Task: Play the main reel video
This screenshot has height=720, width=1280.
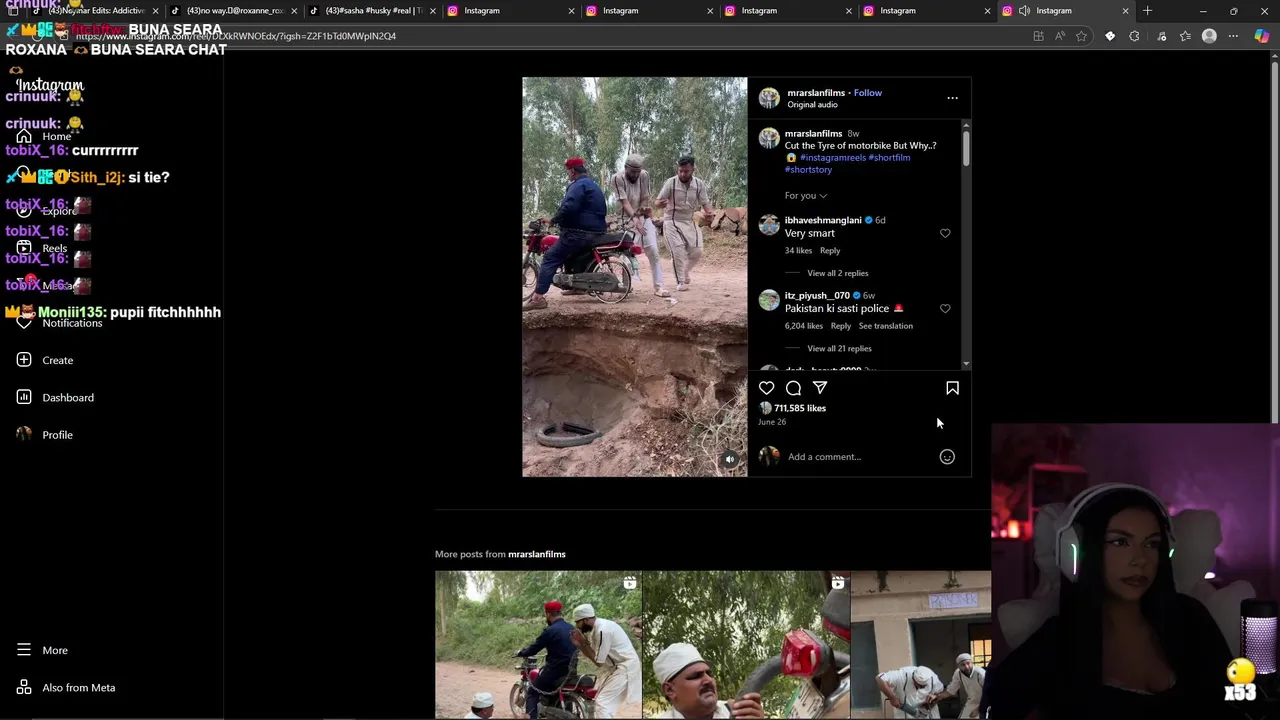Action: point(634,277)
